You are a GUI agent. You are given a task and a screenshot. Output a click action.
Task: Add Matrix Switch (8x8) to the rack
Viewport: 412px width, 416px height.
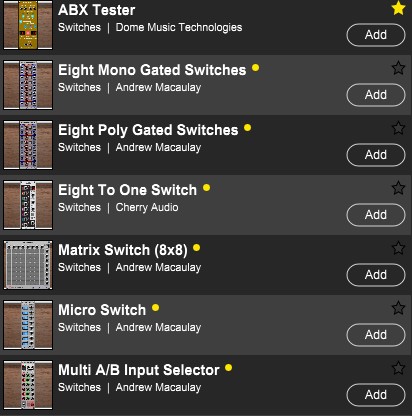376,275
